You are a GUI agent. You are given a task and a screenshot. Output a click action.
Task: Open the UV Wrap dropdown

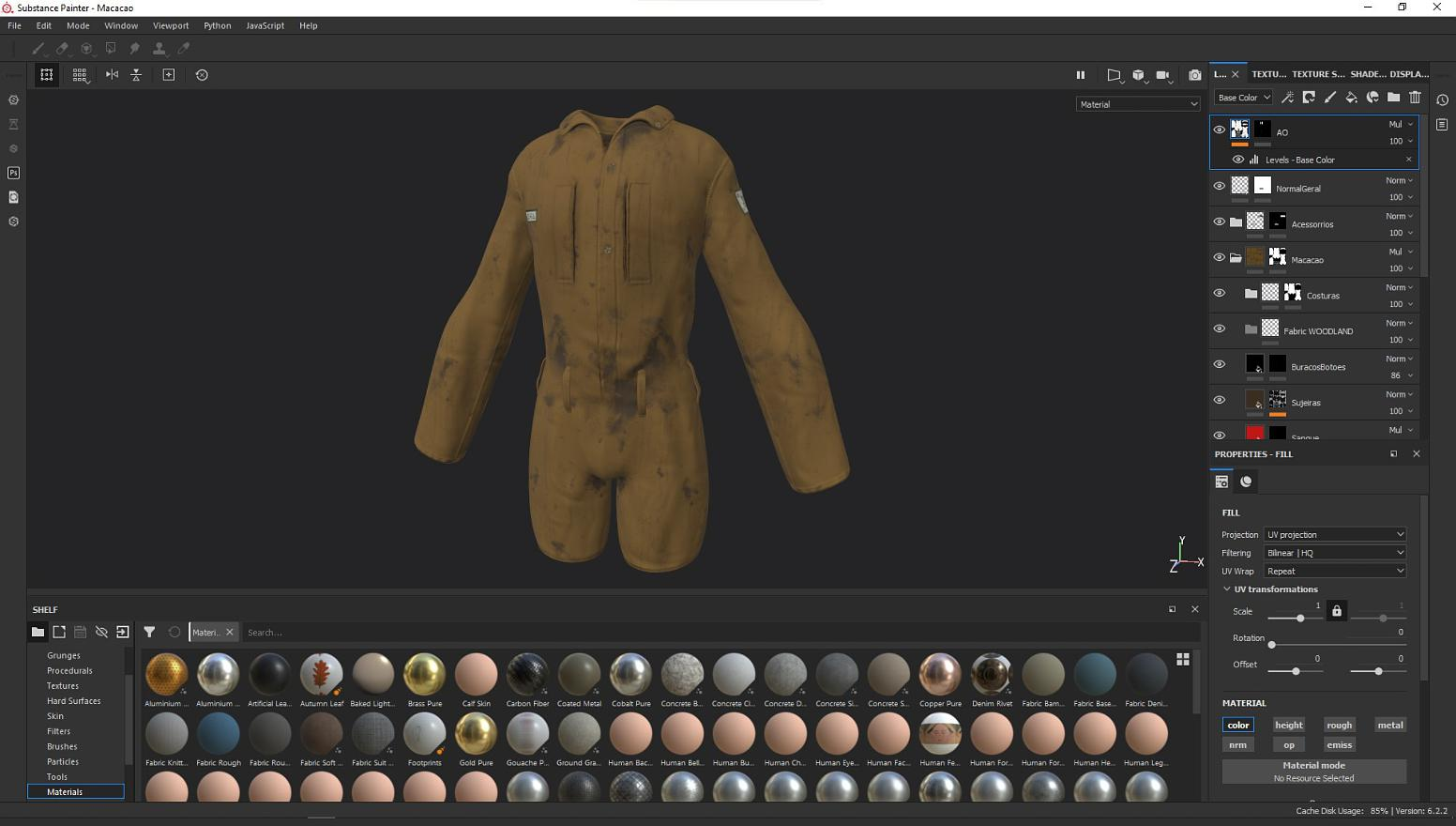coord(1335,571)
